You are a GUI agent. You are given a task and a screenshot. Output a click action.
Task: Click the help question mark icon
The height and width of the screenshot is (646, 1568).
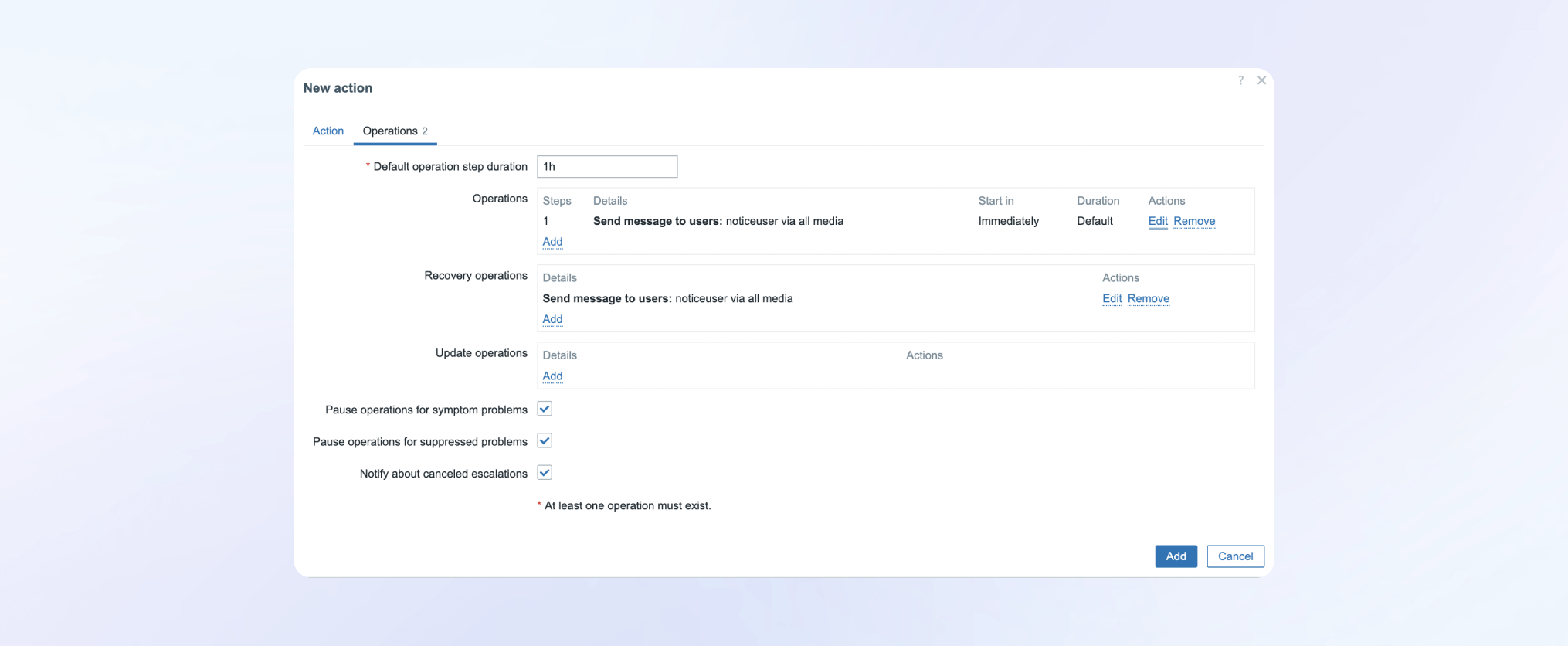tap(1240, 80)
